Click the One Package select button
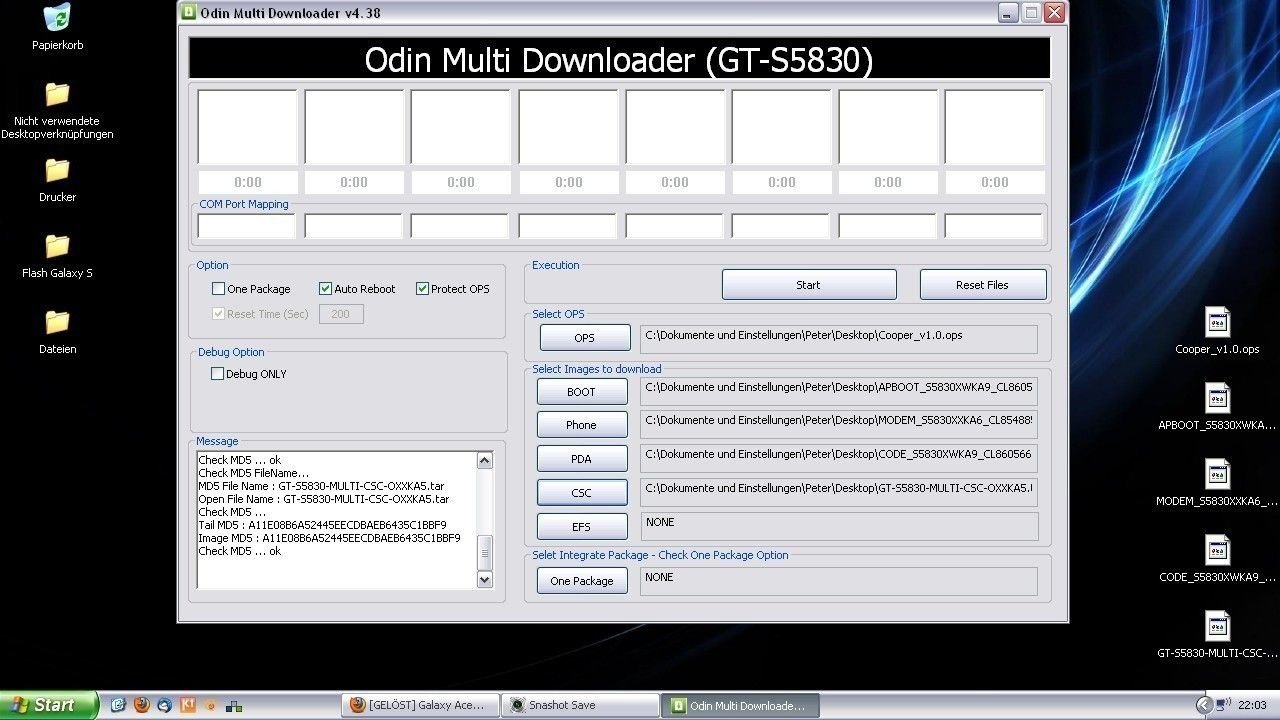 coord(582,581)
